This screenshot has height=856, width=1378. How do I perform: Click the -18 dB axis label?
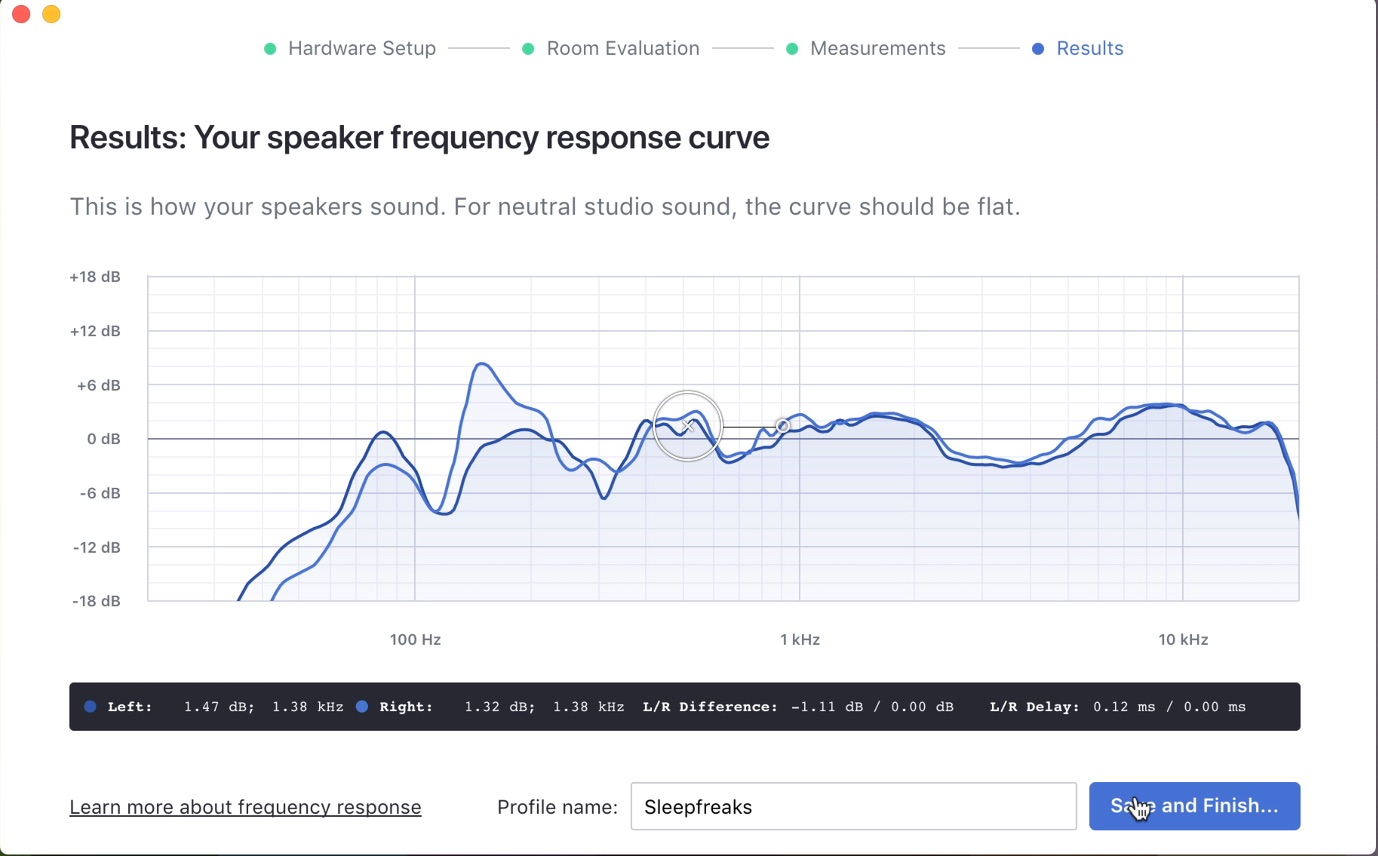97,601
